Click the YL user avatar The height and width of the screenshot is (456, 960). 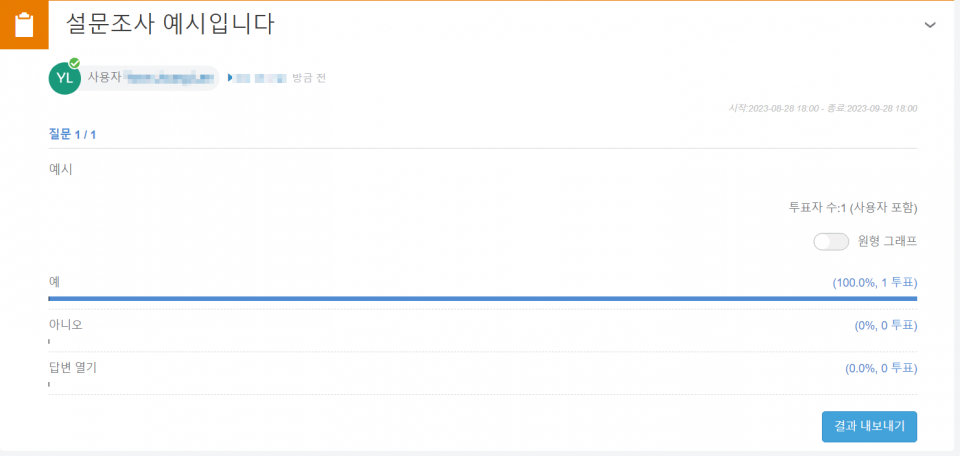[x=64, y=78]
